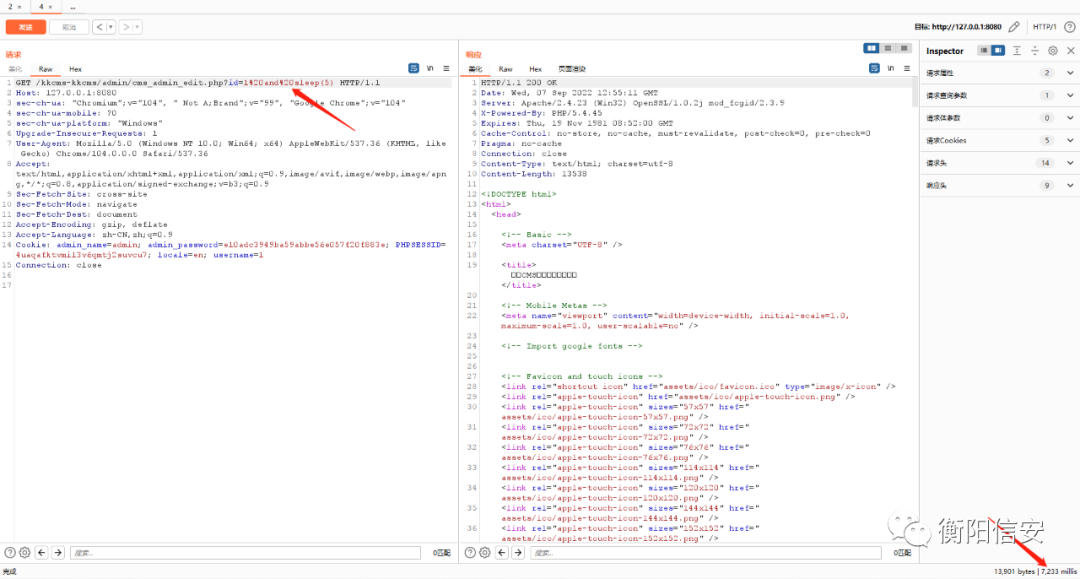Click 'X-Powered-By: PHP/5.4.45' response header

(541, 113)
